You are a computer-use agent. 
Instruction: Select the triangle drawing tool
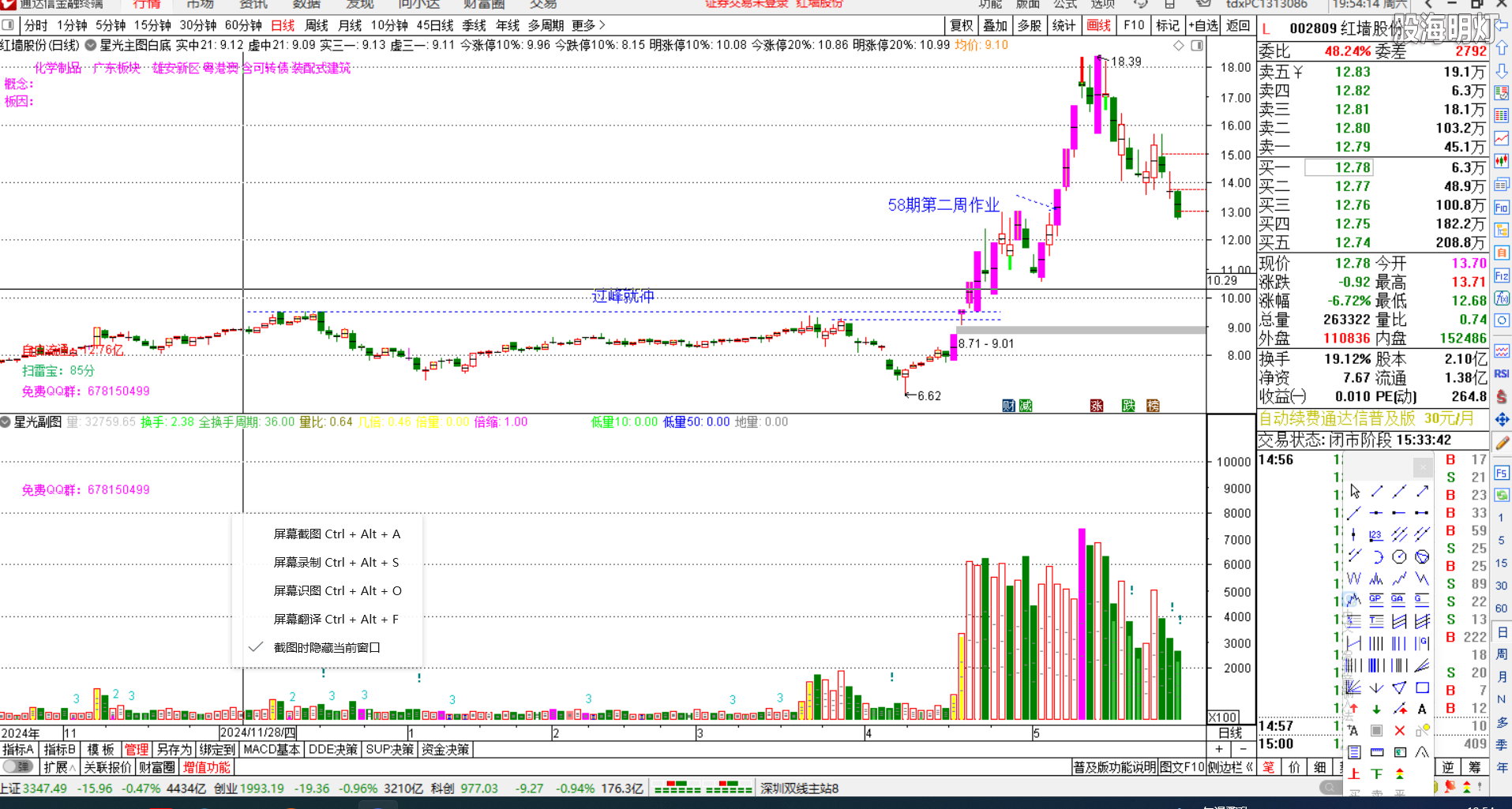point(1399,688)
